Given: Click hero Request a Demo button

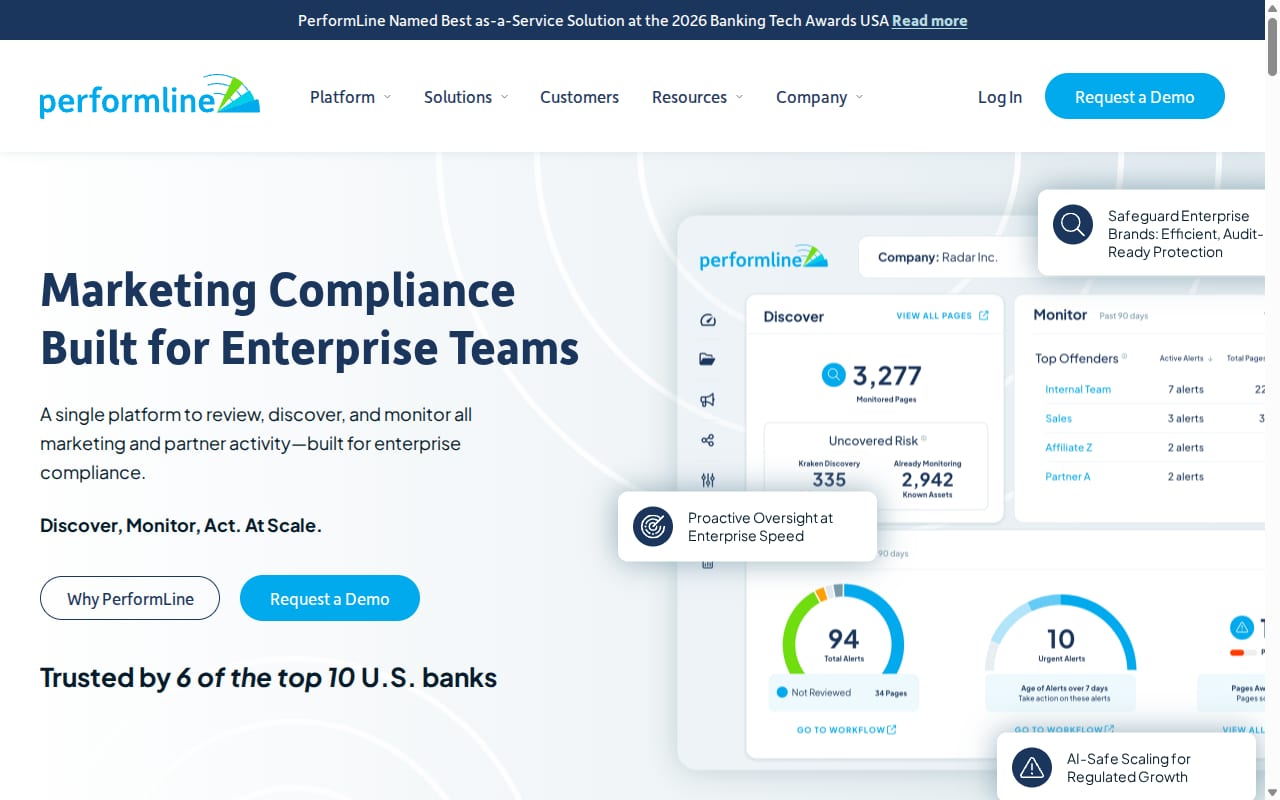Looking at the screenshot, I should [330, 598].
